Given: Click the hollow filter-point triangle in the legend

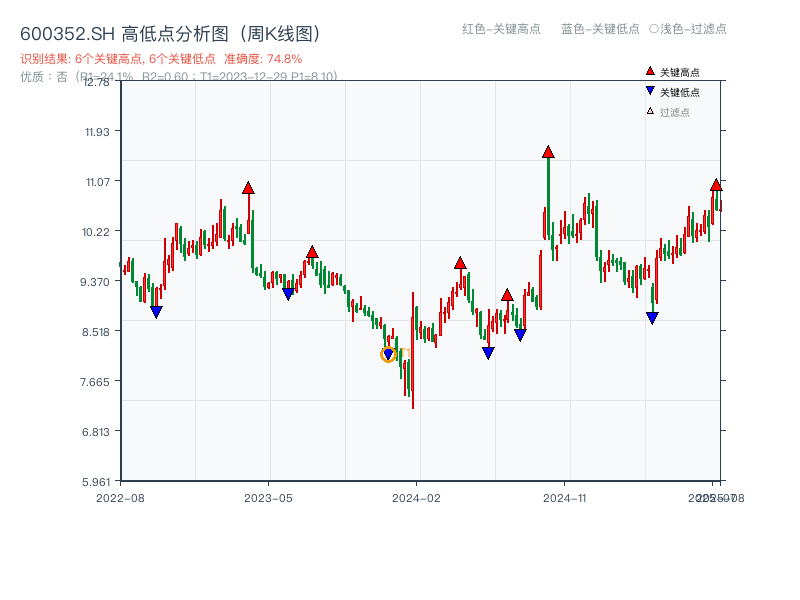Looking at the screenshot, I should coord(650,111).
